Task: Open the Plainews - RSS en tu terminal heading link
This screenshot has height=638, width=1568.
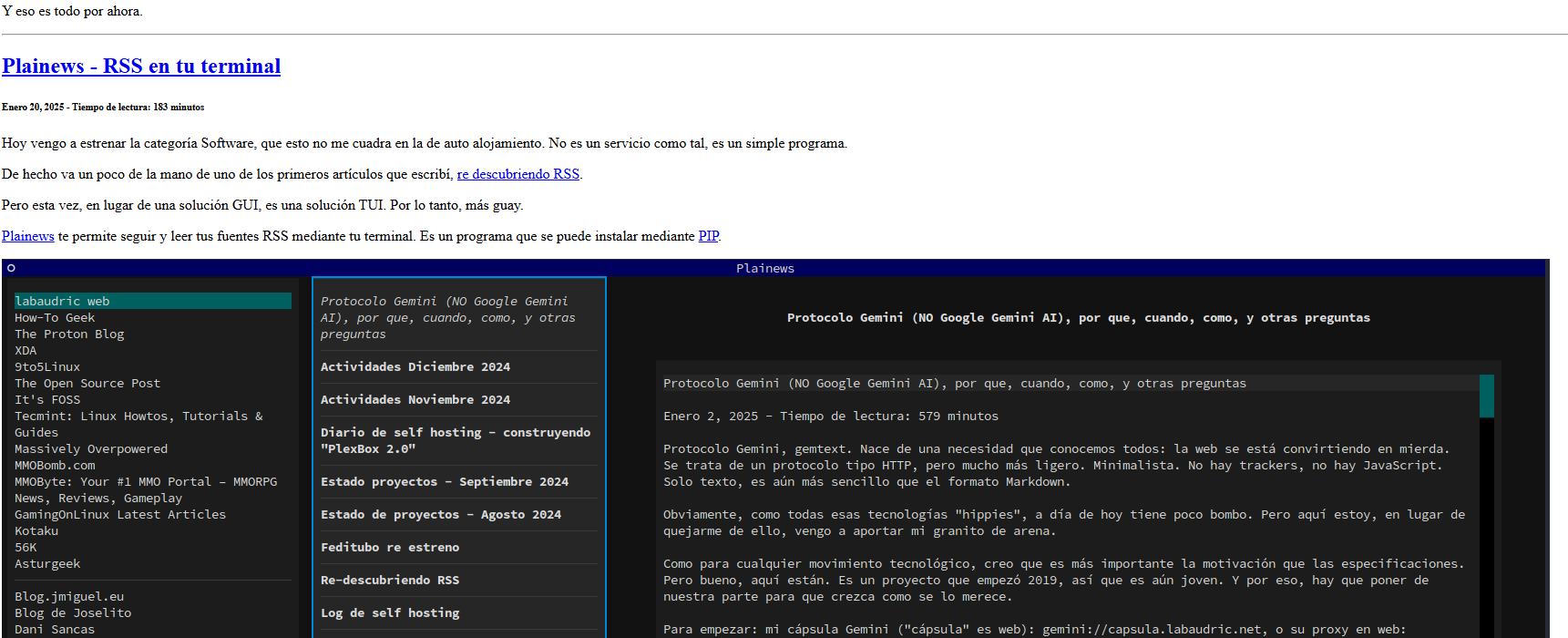Action: 141,67
